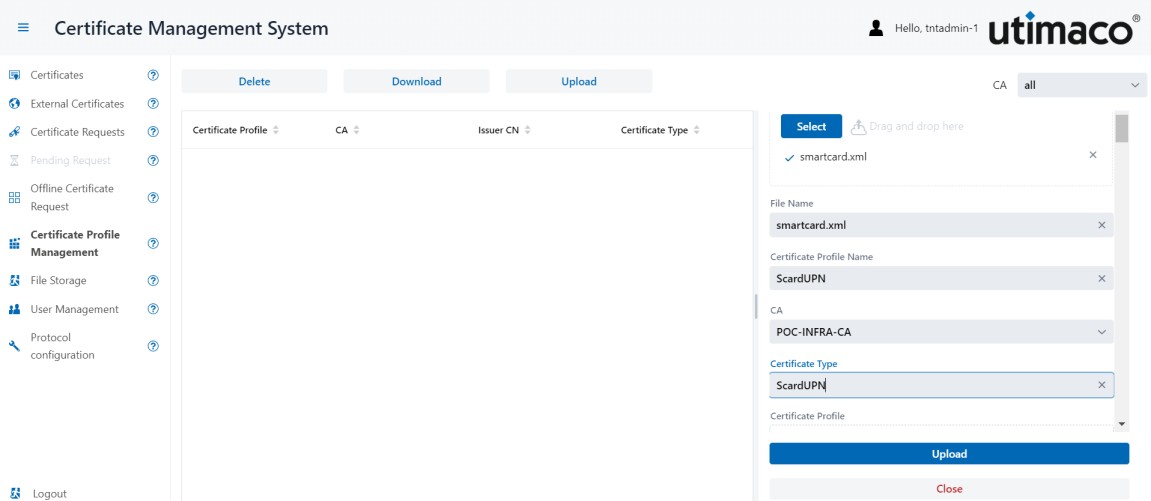Open help for External Certificates

click(153, 103)
